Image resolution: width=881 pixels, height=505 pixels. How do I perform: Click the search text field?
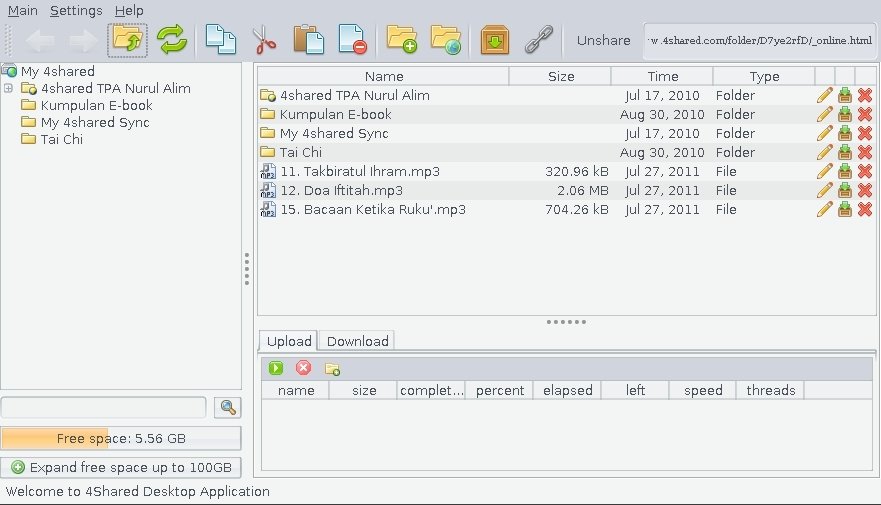104,408
